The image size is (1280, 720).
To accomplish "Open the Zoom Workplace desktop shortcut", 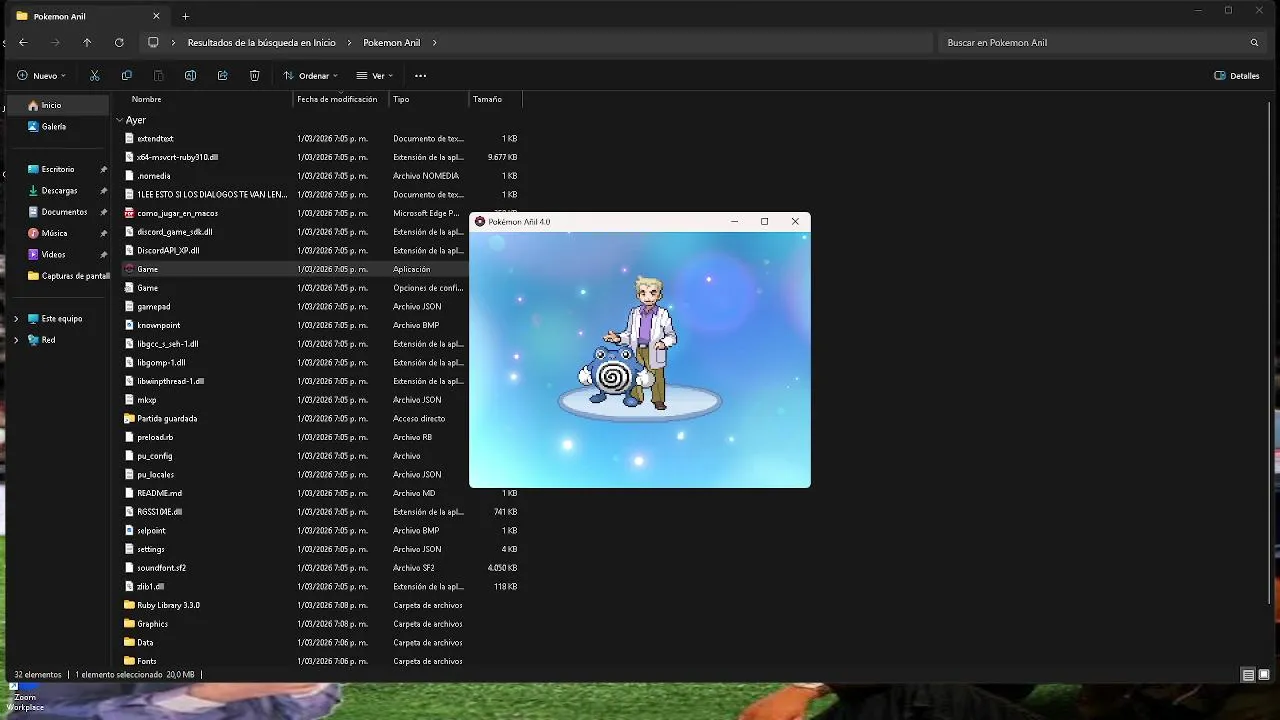I will click(24, 698).
